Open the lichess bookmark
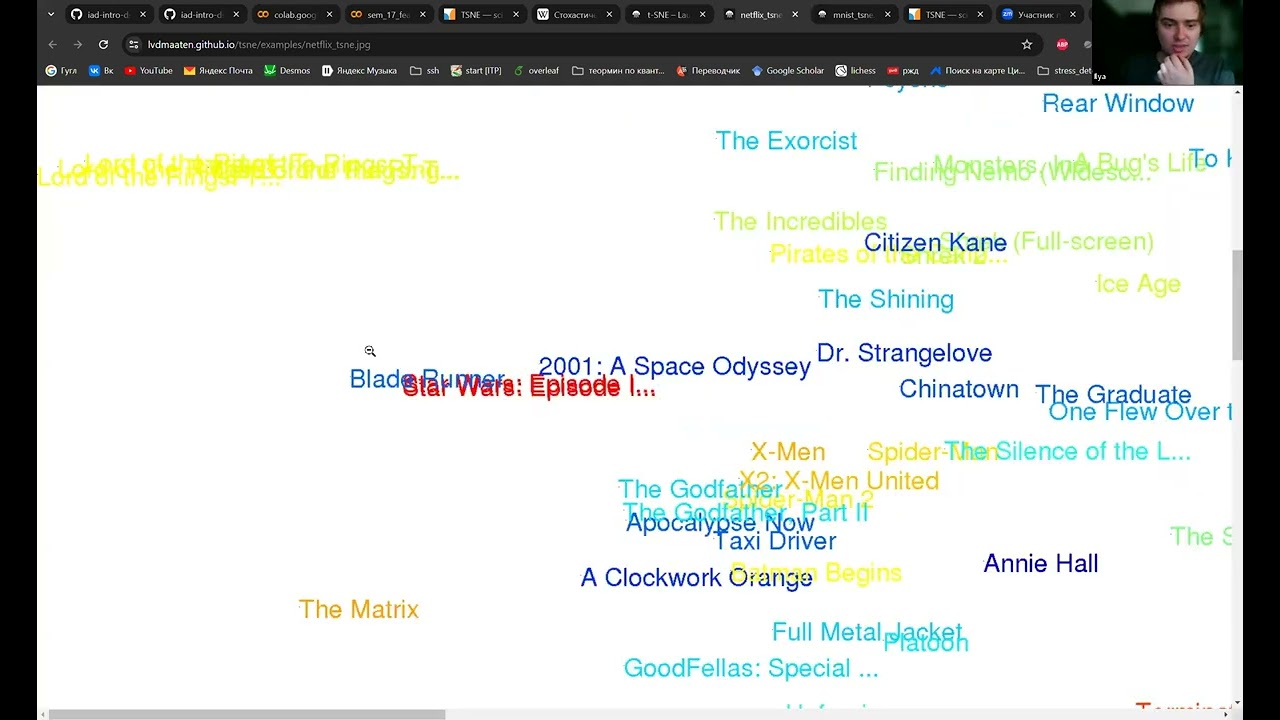Screen dimensions: 1280x720 855,71
